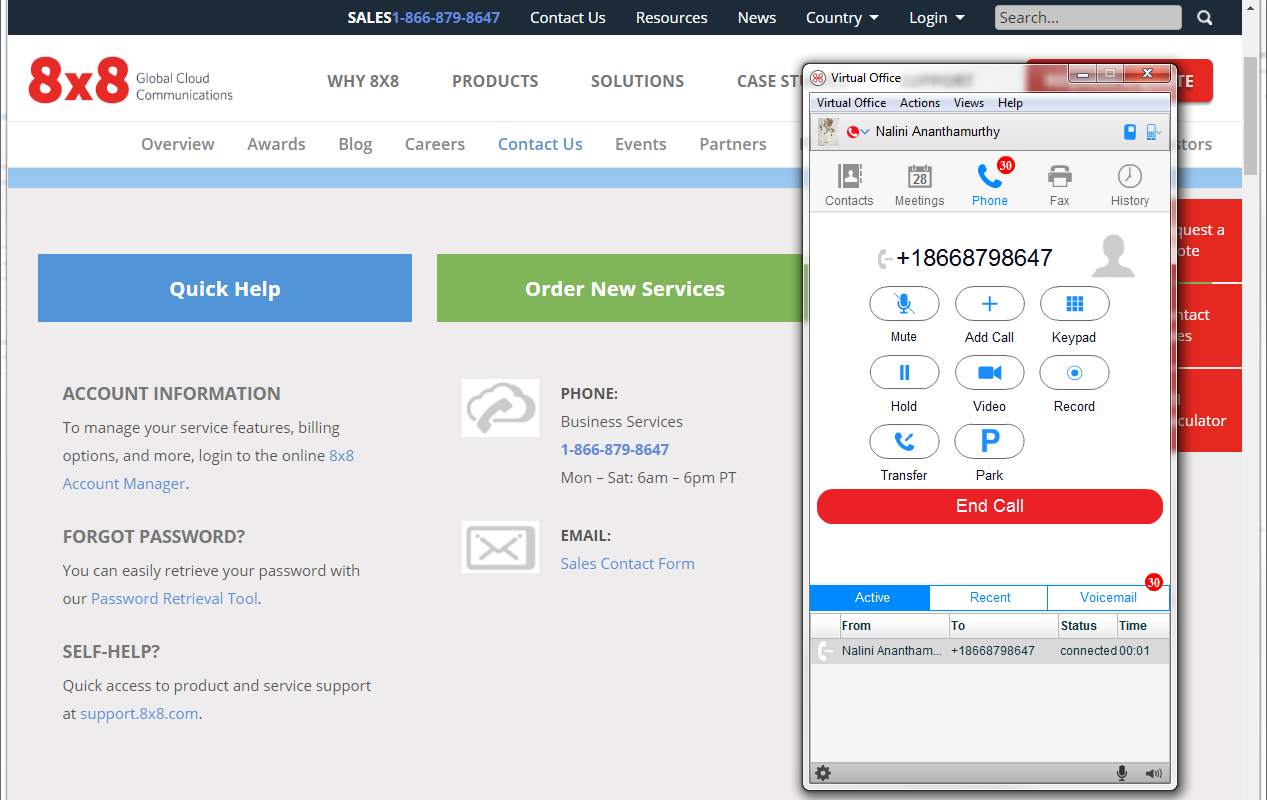The height and width of the screenshot is (800, 1267).
Task: Click the 1-866-879-8647 phone link under PHONE
Action: click(615, 450)
